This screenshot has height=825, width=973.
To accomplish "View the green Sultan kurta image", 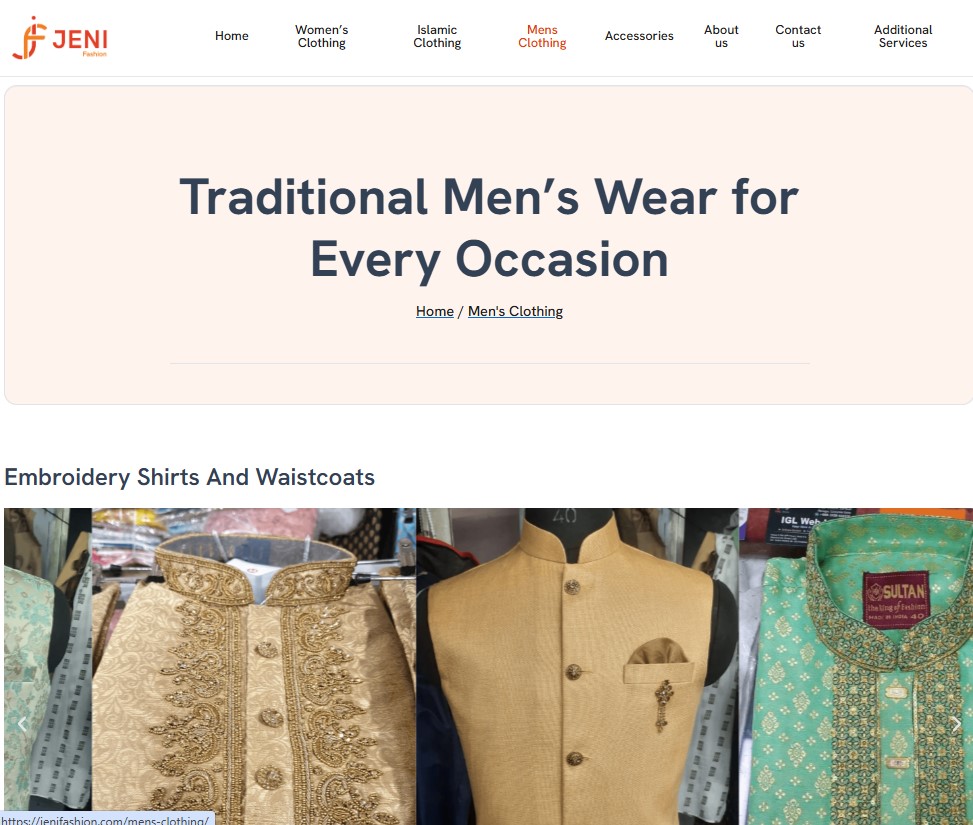I will coord(856,666).
